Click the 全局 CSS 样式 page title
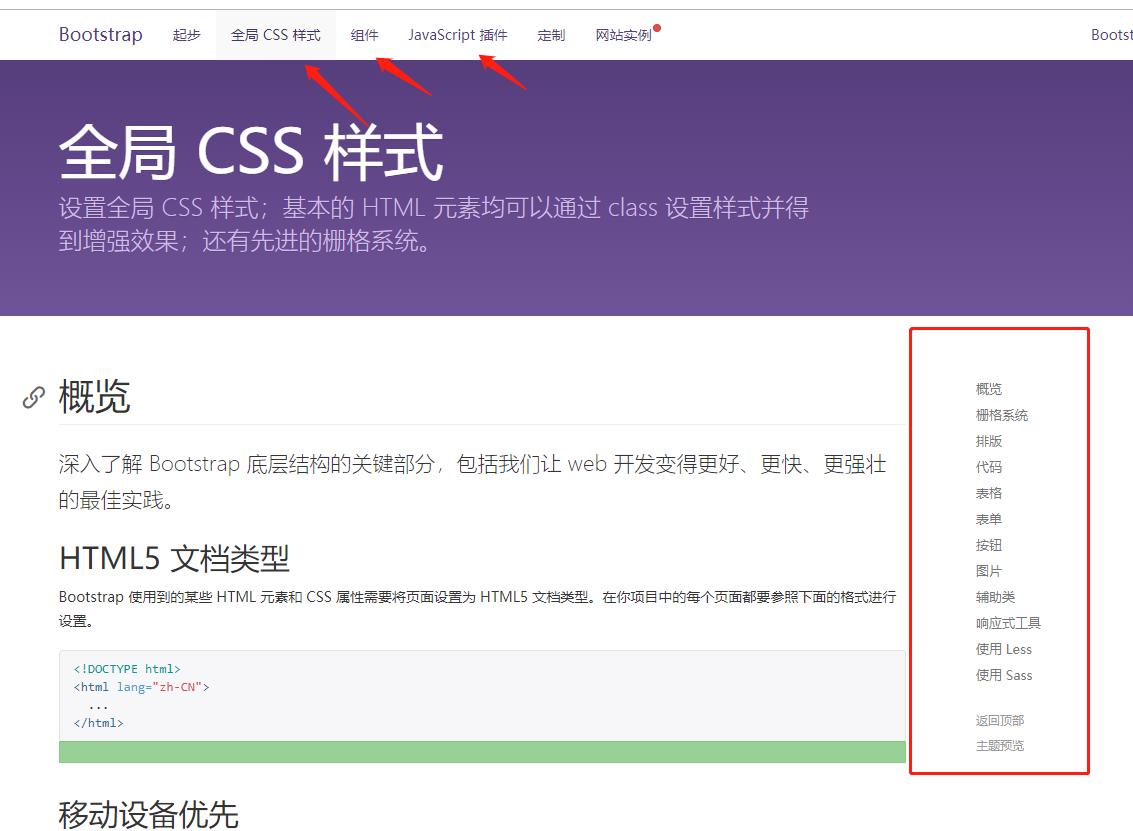1133x831 pixels. pyautogui.click(x=251, y=152)
